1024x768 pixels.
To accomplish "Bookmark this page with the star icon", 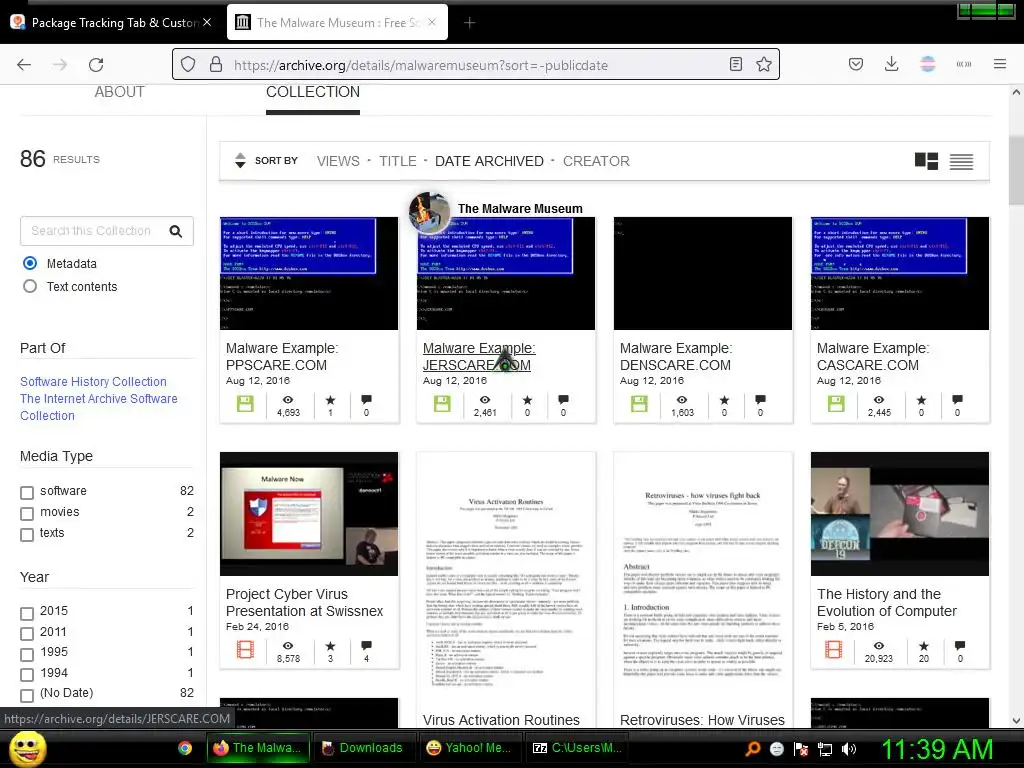I will pyautogui.click(x=763, y=64).
